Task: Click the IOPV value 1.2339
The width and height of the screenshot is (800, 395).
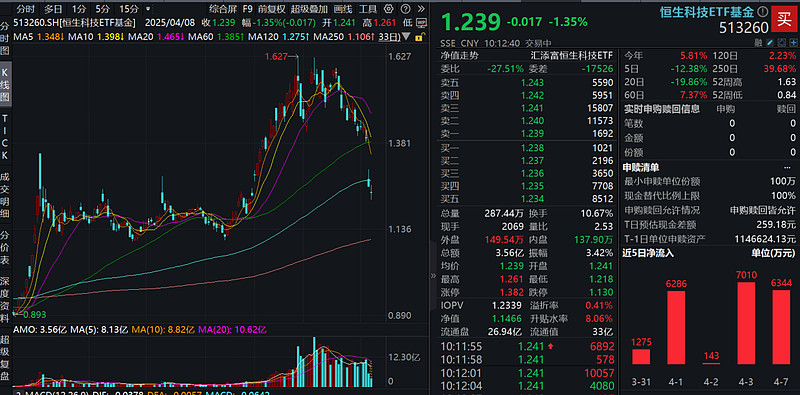Action: pos(507,306)
